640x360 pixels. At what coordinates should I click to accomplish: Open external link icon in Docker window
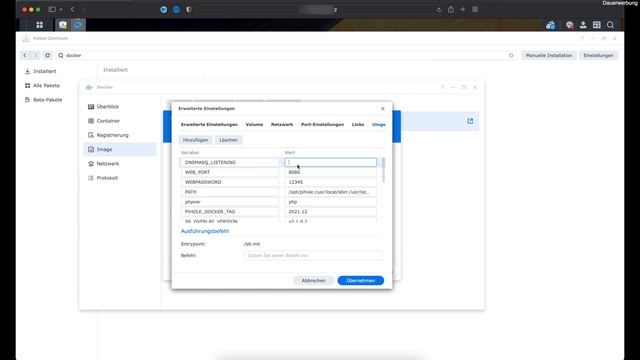[470, 121]
